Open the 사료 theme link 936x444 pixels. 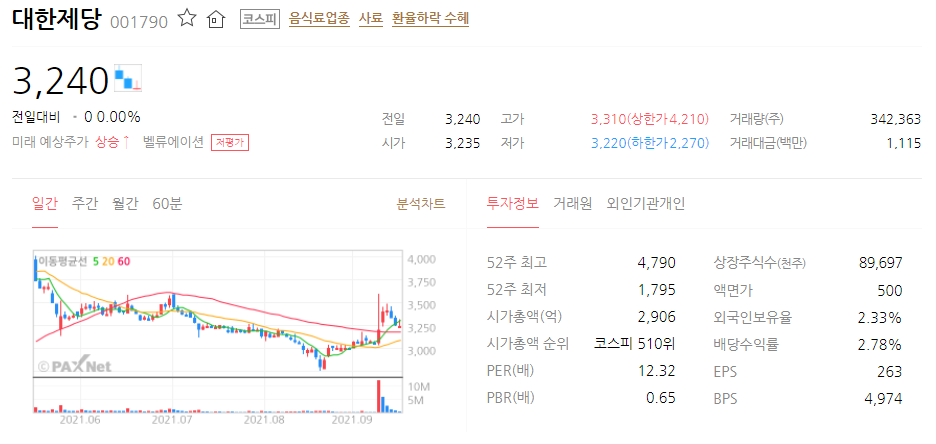[371, 19]
